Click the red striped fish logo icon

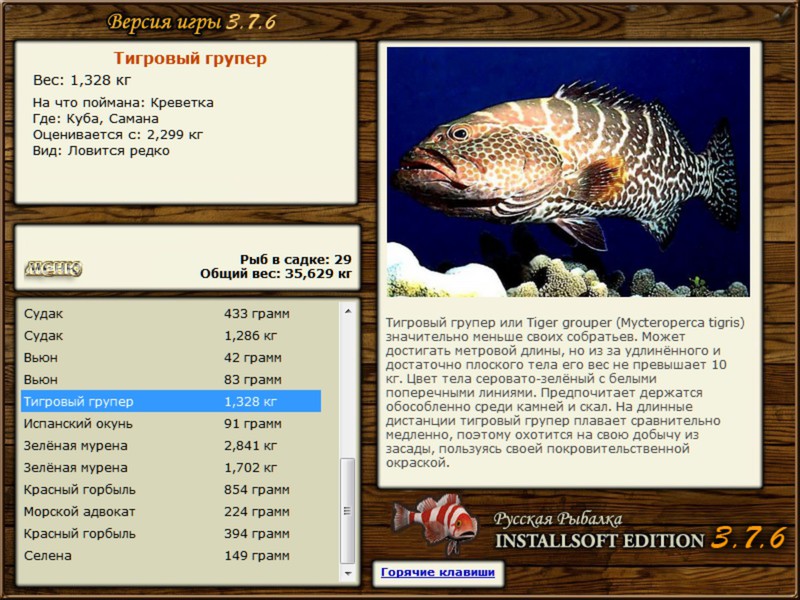coord(435,523)
